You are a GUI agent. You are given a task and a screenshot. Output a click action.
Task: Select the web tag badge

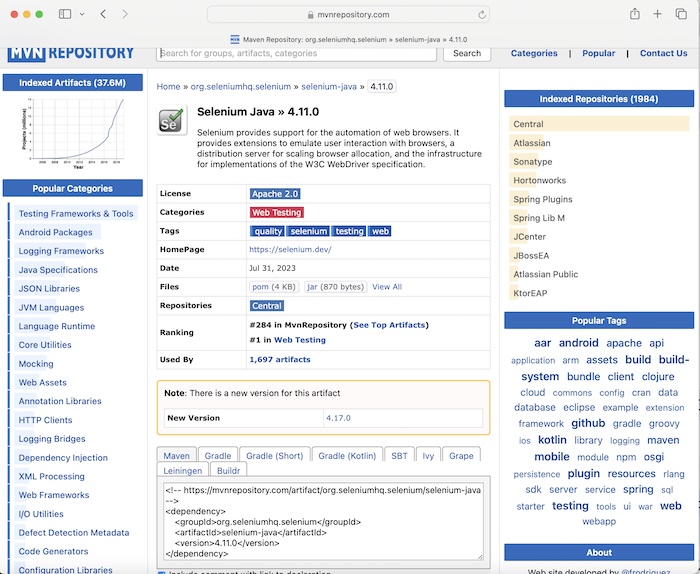(380, 231)
